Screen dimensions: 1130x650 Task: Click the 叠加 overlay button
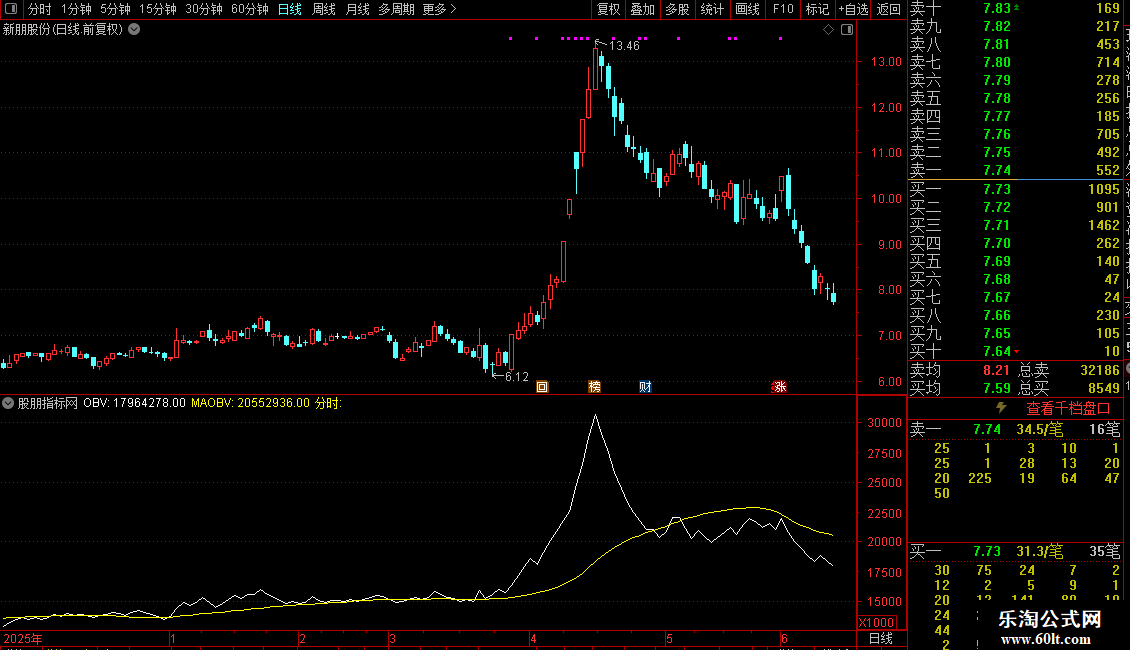(x=643, y=9)
